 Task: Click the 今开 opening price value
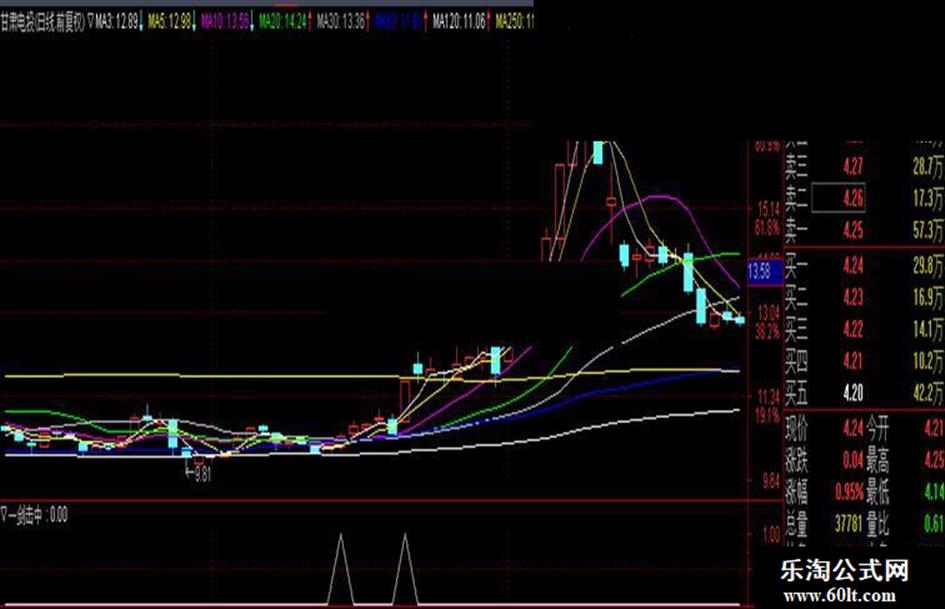934,429
